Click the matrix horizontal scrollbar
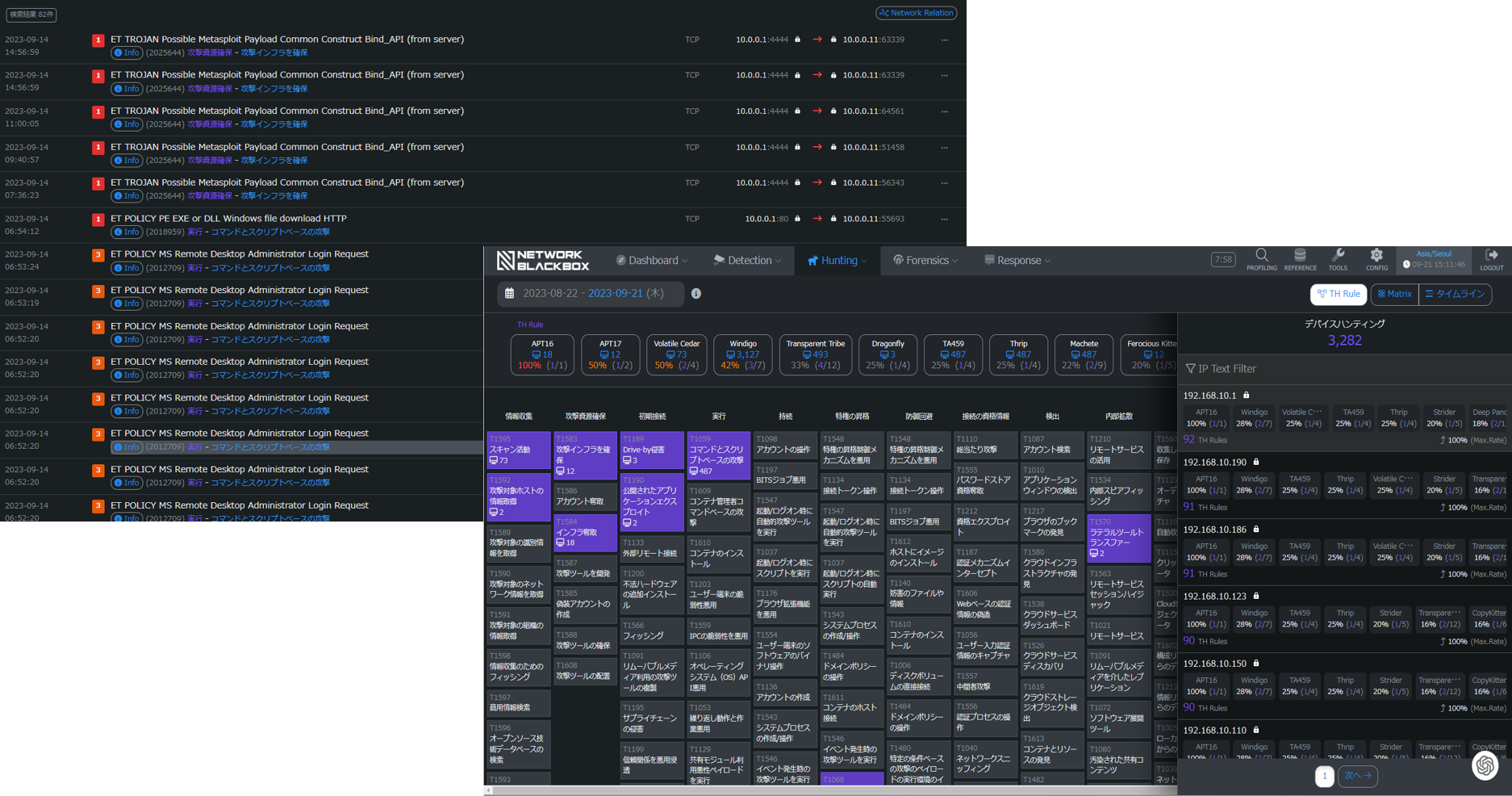 [831, 790]
